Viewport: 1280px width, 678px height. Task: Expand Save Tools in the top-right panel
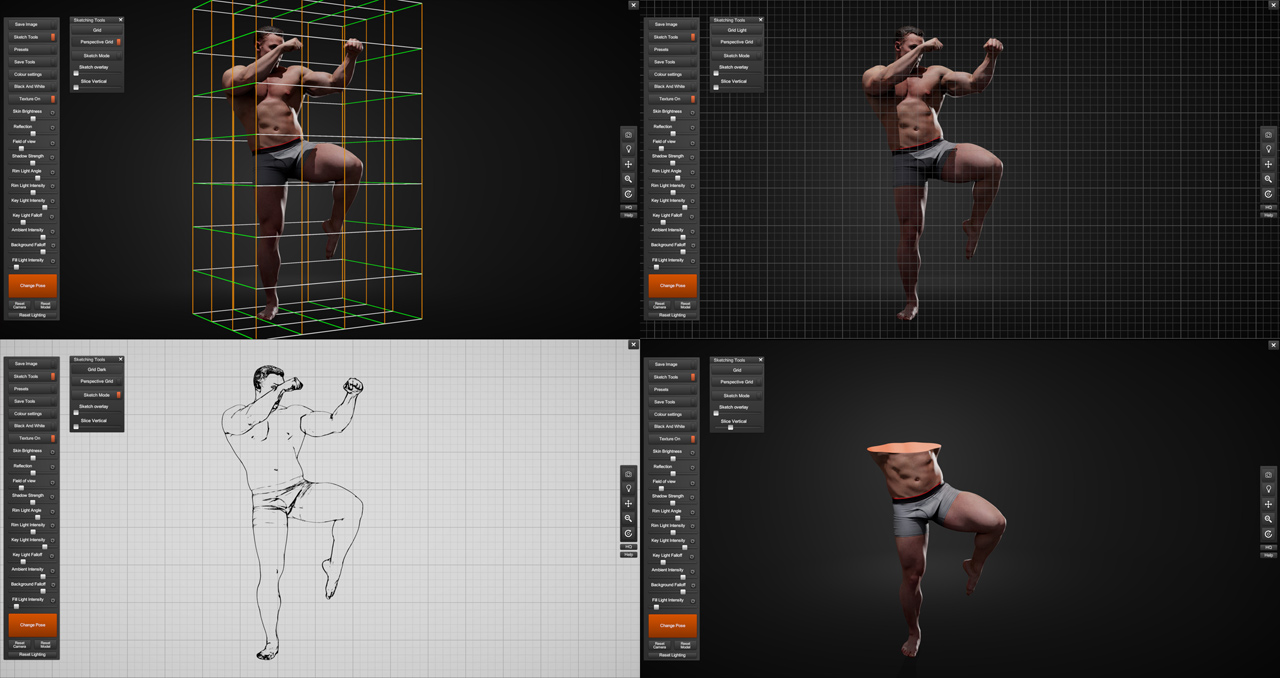tap(672, 62)
